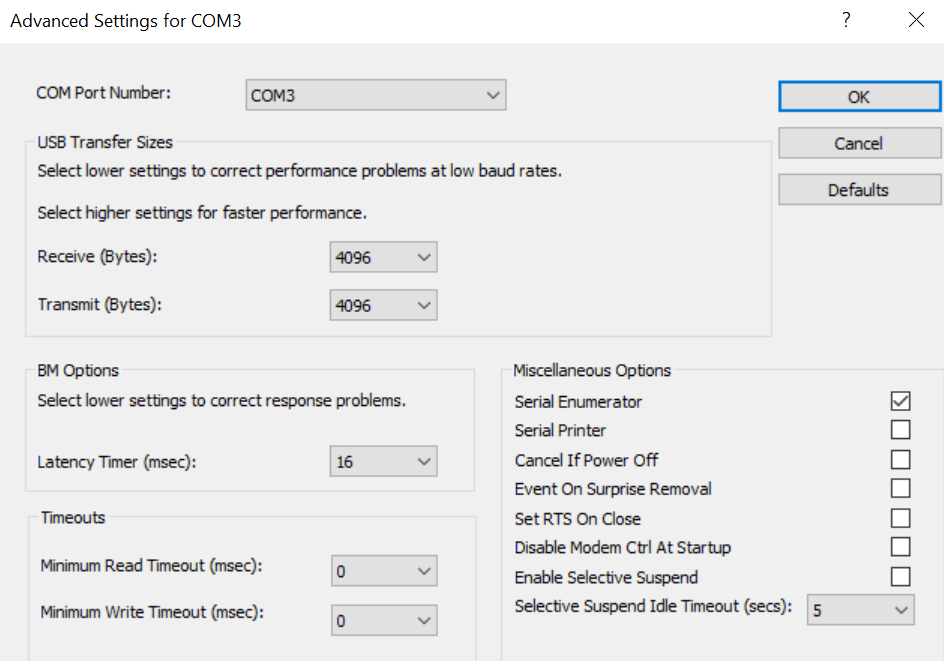Enable Event On Surprise Removal
The width and height of the screenshot is (944, 661).
click(901, 489)
